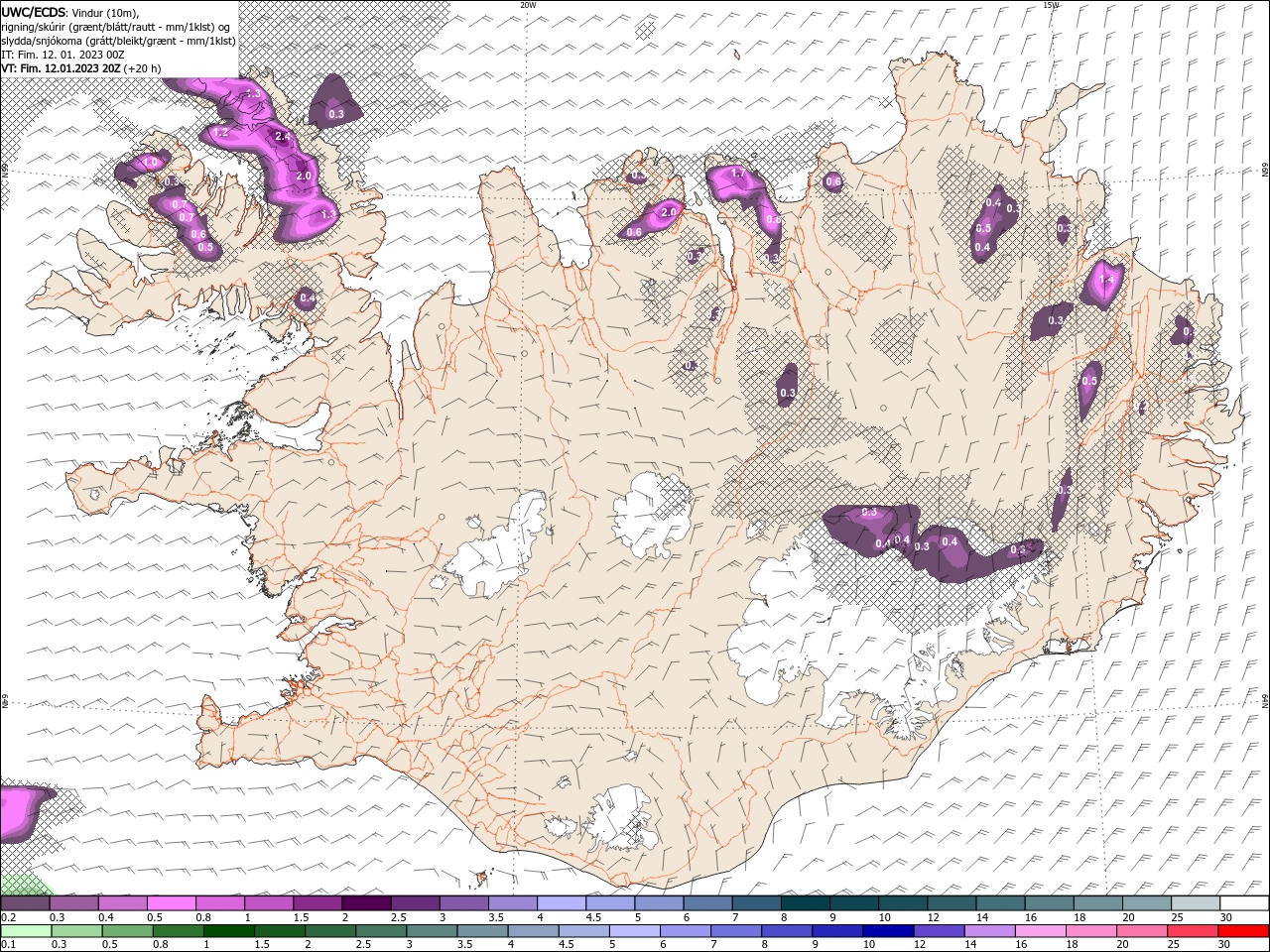Click the top legend swatch between 0.2 and 0.3
Viewport: 1270px width, 952px height.
25,903
